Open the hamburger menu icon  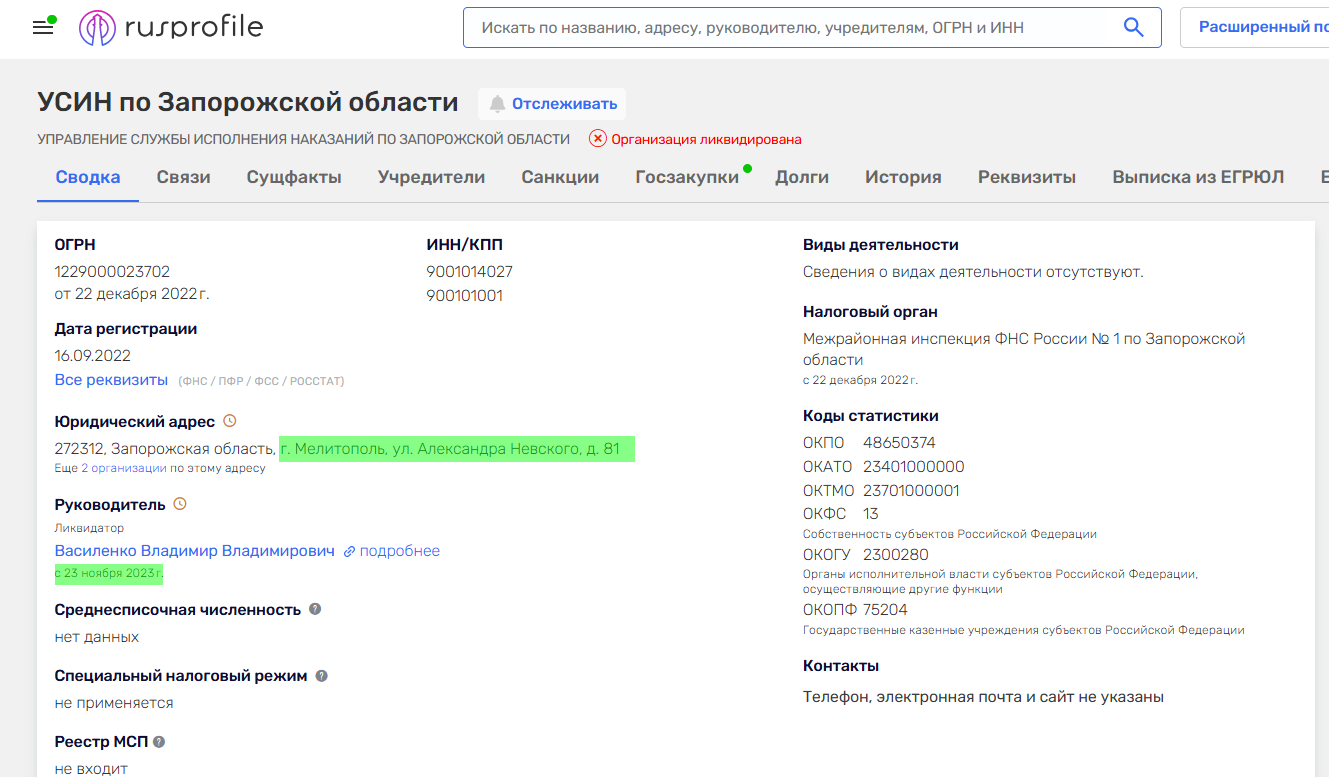click(x=43, y=28)
